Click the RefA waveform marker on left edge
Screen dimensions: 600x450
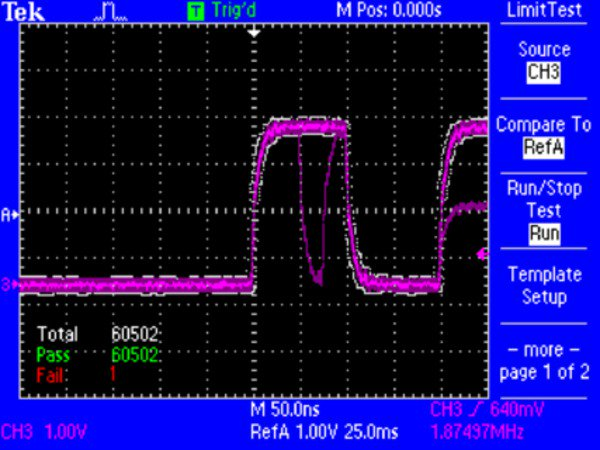(8, 214)
